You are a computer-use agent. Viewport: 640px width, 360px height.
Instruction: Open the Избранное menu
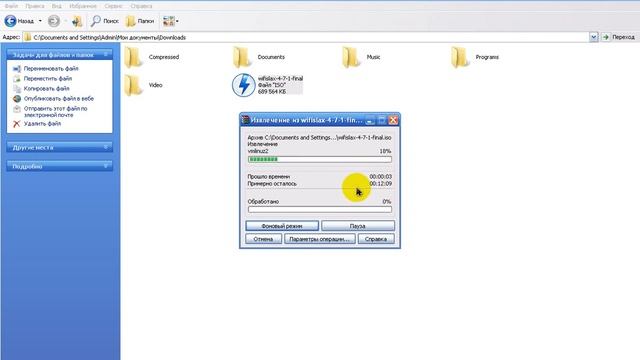(83, 6)
